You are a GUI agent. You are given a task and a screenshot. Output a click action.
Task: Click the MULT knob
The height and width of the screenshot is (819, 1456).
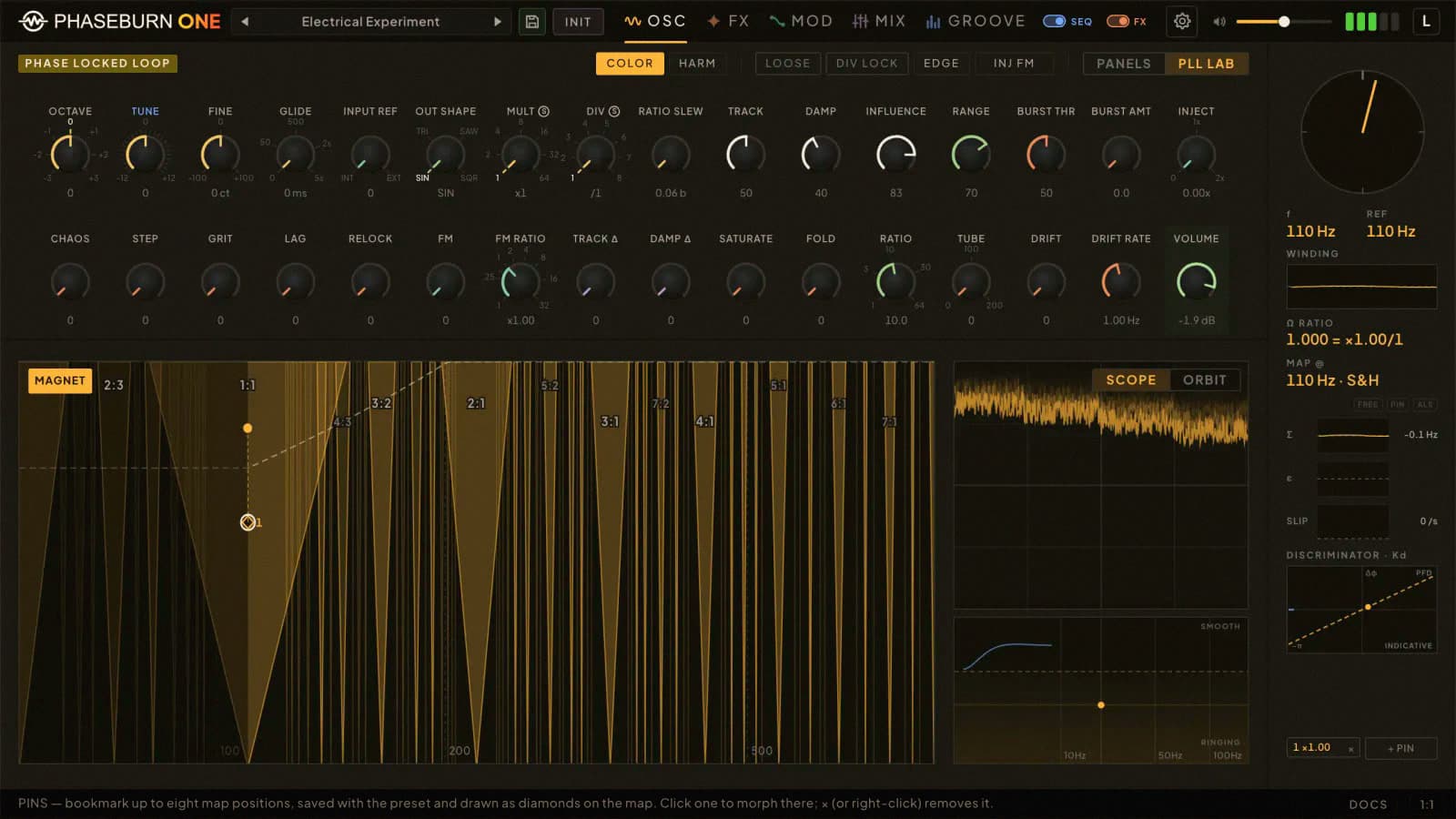(x=521, y=153)
